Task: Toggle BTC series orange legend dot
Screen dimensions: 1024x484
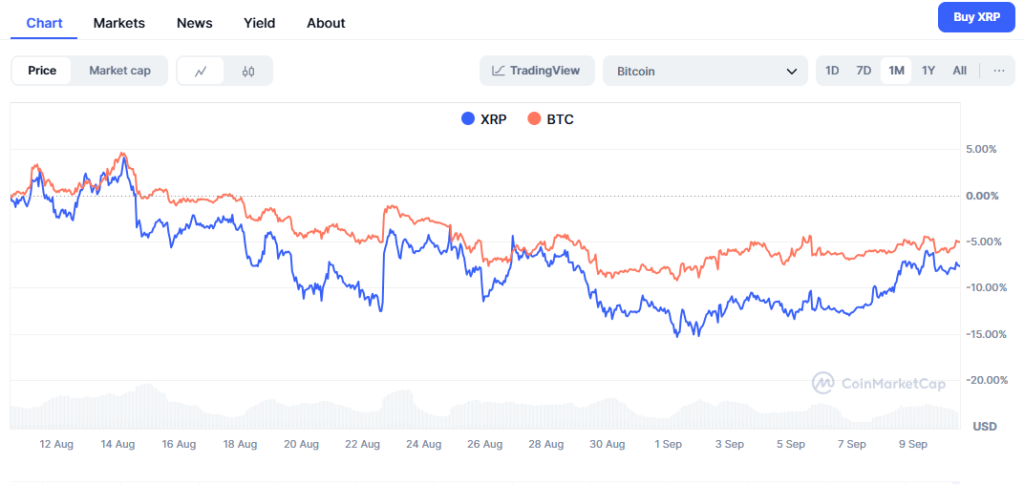Action: [x=534, y=119]
